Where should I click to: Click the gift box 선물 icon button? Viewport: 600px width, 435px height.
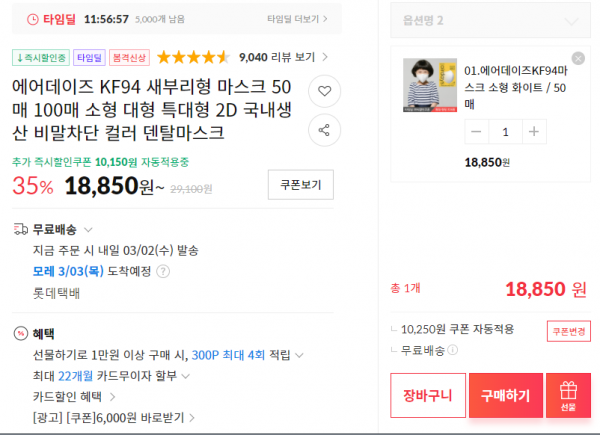pyautogui.click(x=568, y=395)
